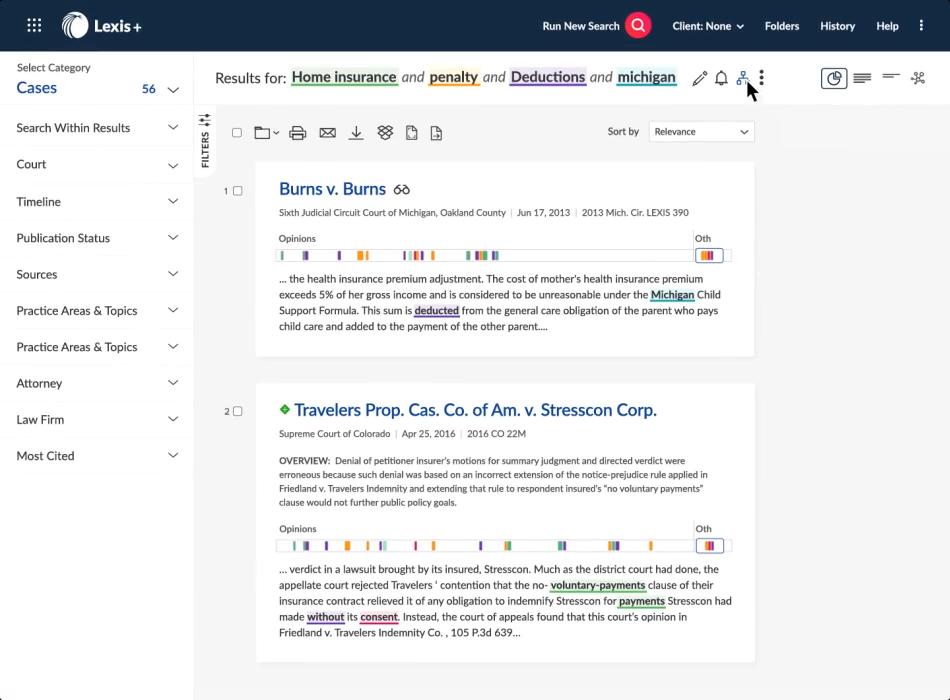Screen dimensions: 950x700
Task: Click the 2013 Mich. Cir. LEXIS 390 citation
Action: coord(635,213)
